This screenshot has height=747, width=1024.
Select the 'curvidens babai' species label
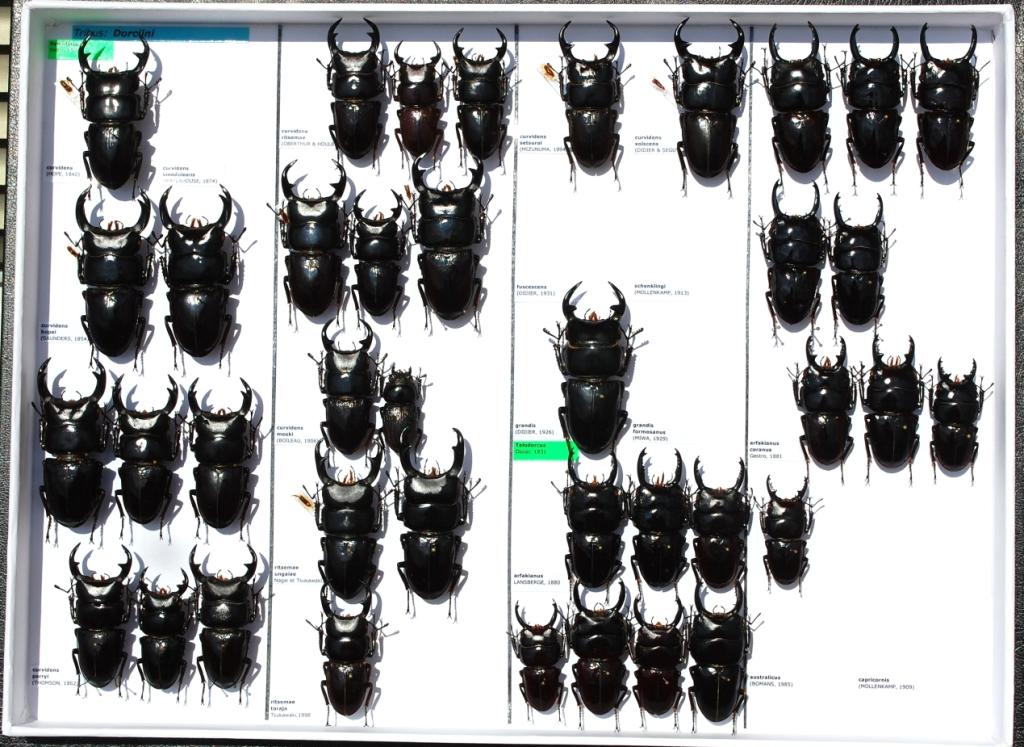64,331
